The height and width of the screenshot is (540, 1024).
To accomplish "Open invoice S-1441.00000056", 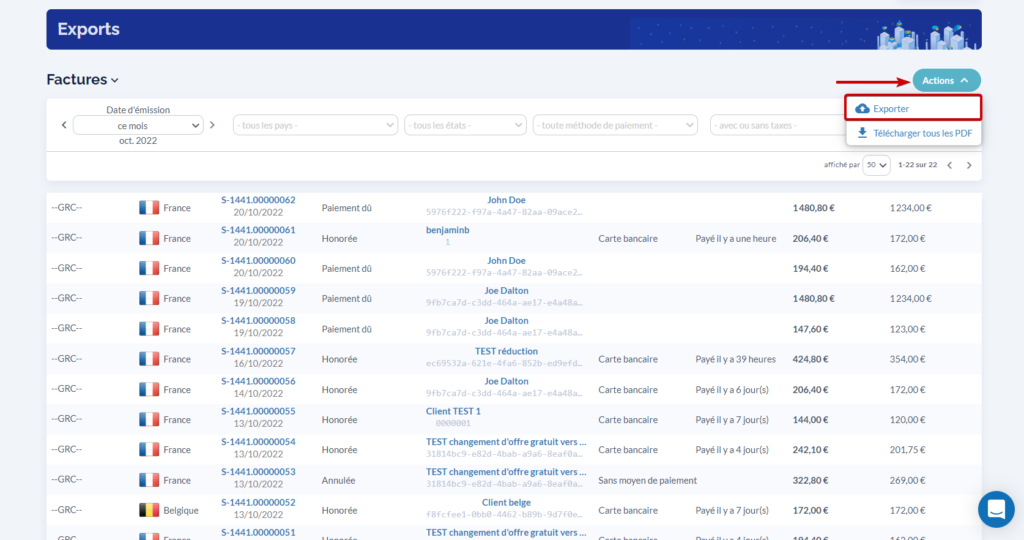I will point(258,381).
